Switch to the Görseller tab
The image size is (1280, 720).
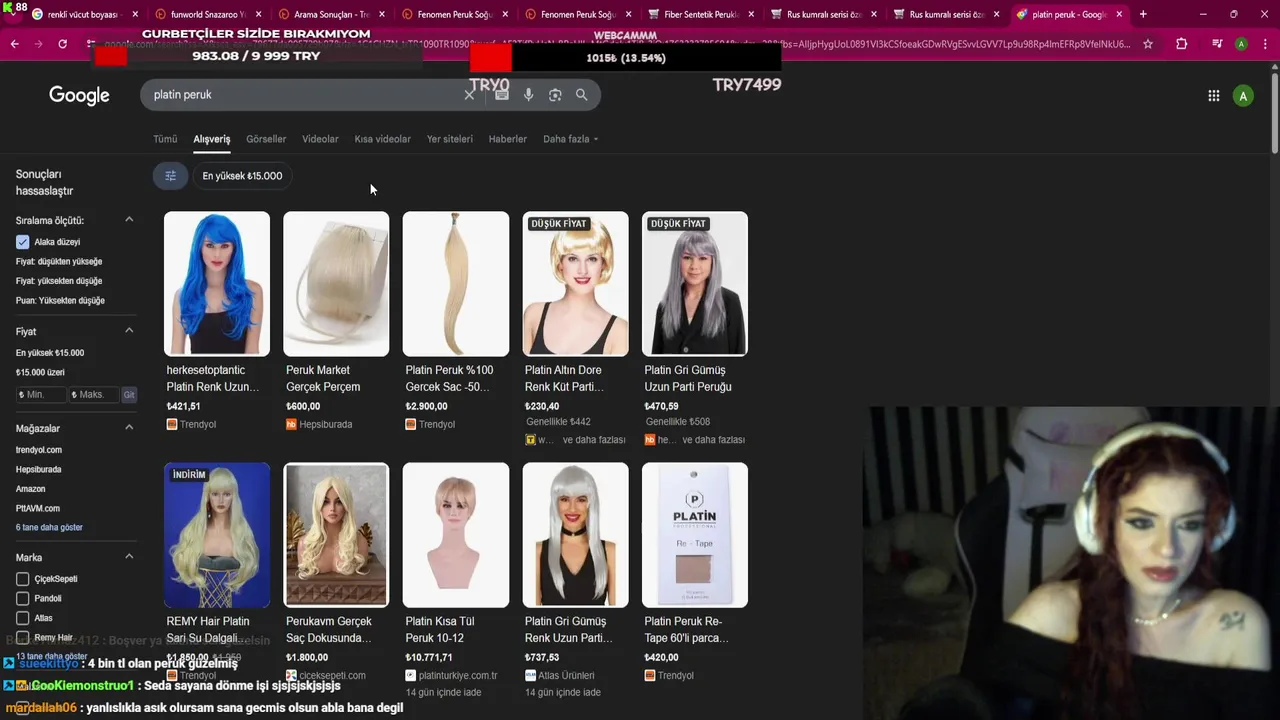(x=266, y=139)
